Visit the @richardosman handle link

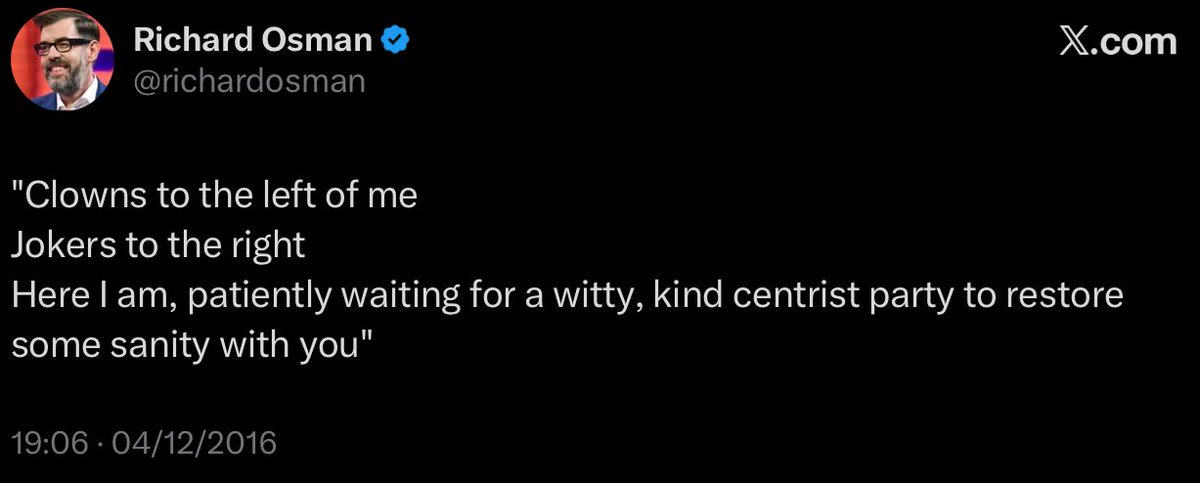pos(249,81)
